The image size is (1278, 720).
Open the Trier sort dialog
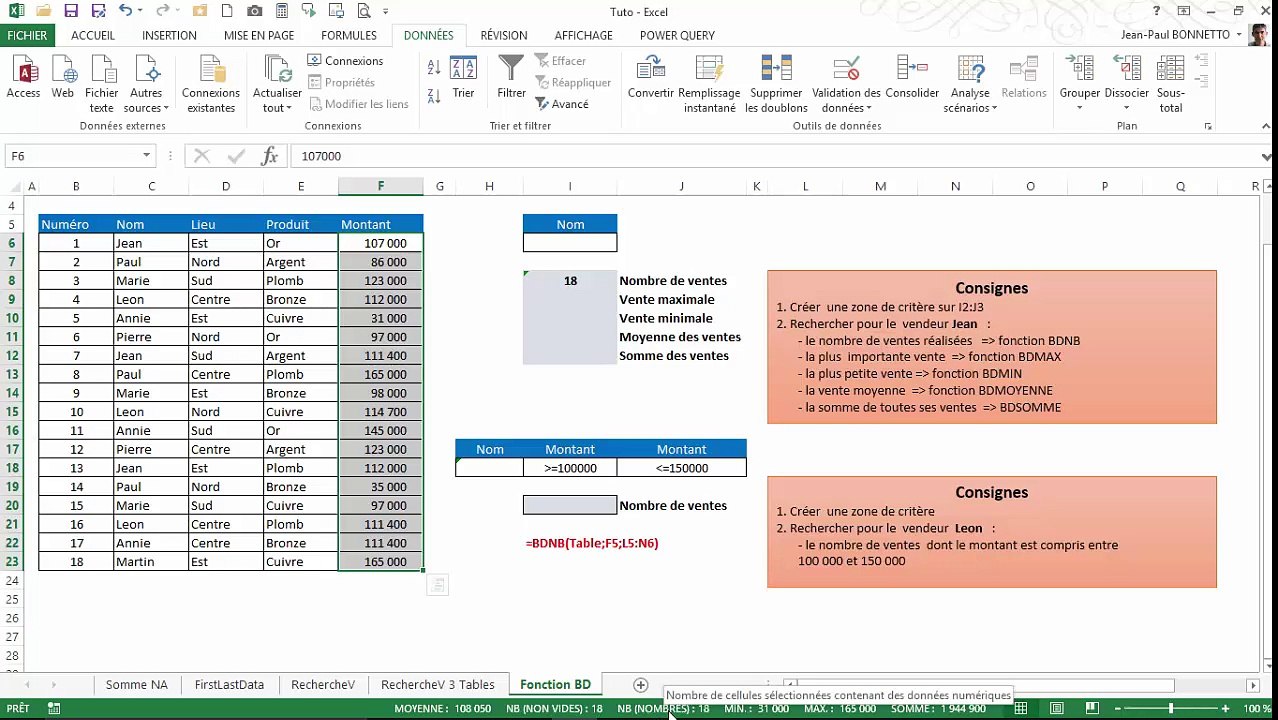463,79
